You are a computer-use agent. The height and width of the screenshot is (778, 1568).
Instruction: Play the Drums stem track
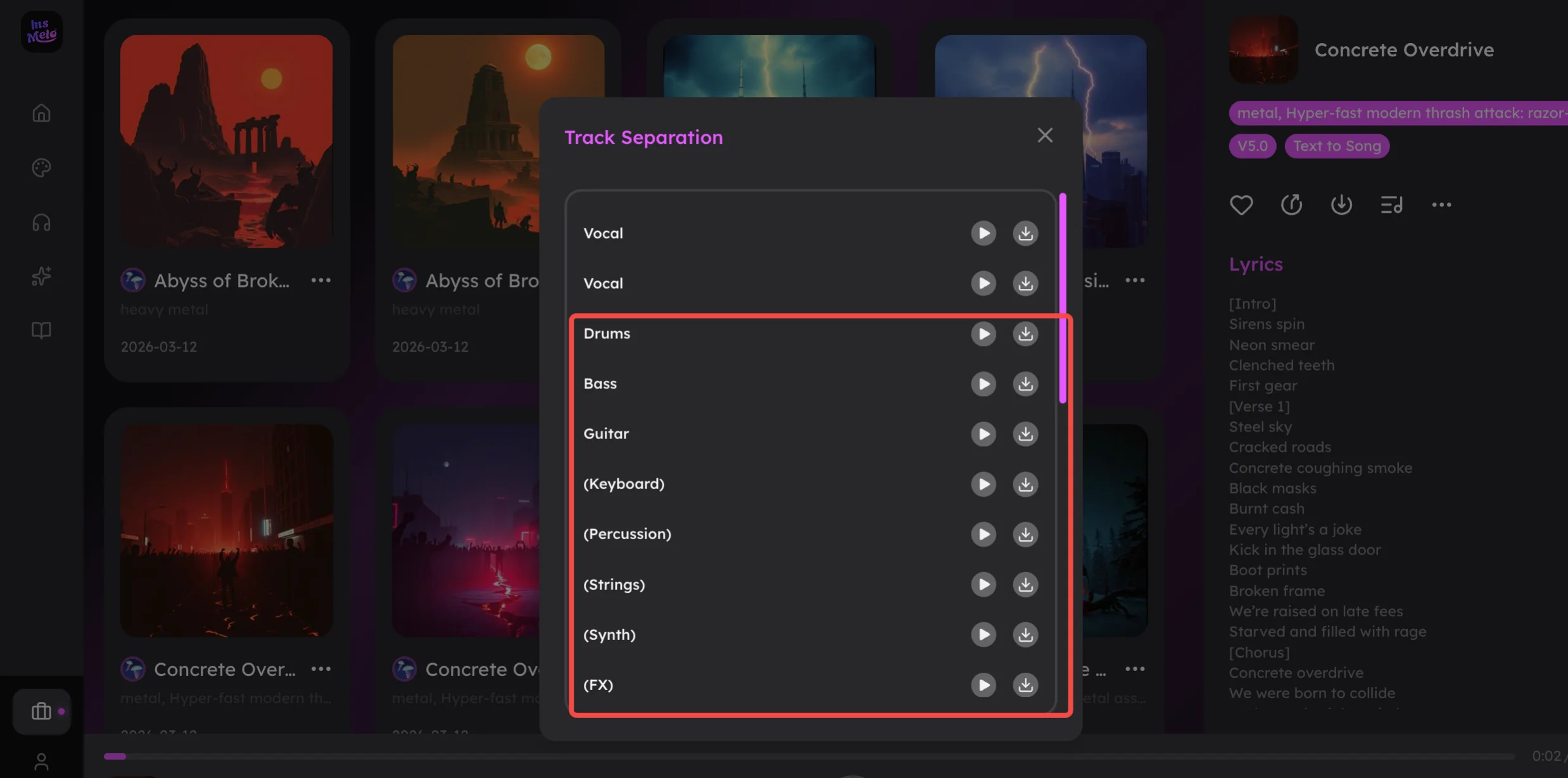[983, 334]
